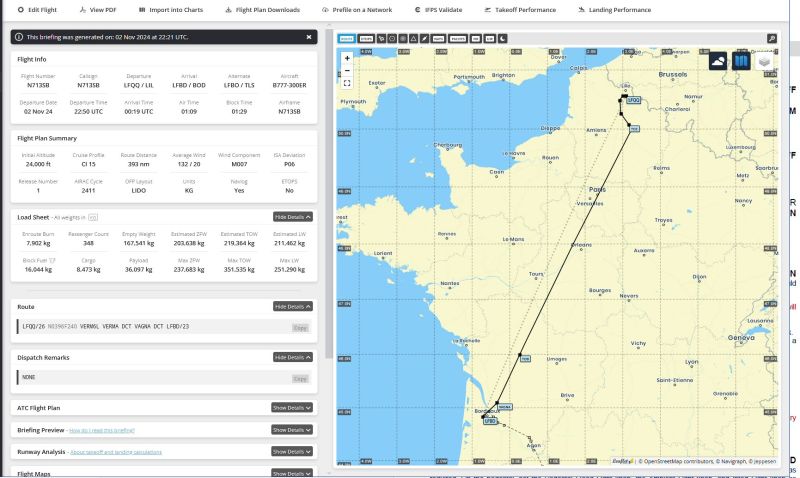Click the 16,044 kg block fuel value
This screenshot has height=478, width=800.
[38, 269]
